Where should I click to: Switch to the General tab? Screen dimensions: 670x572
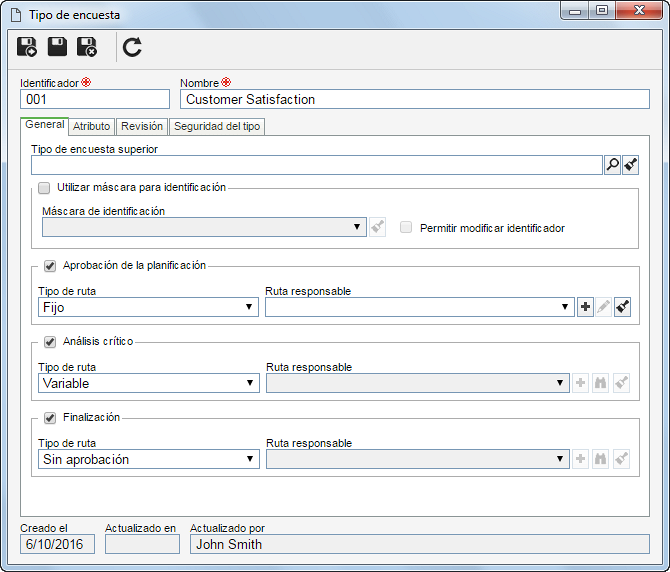pos(44,125)
